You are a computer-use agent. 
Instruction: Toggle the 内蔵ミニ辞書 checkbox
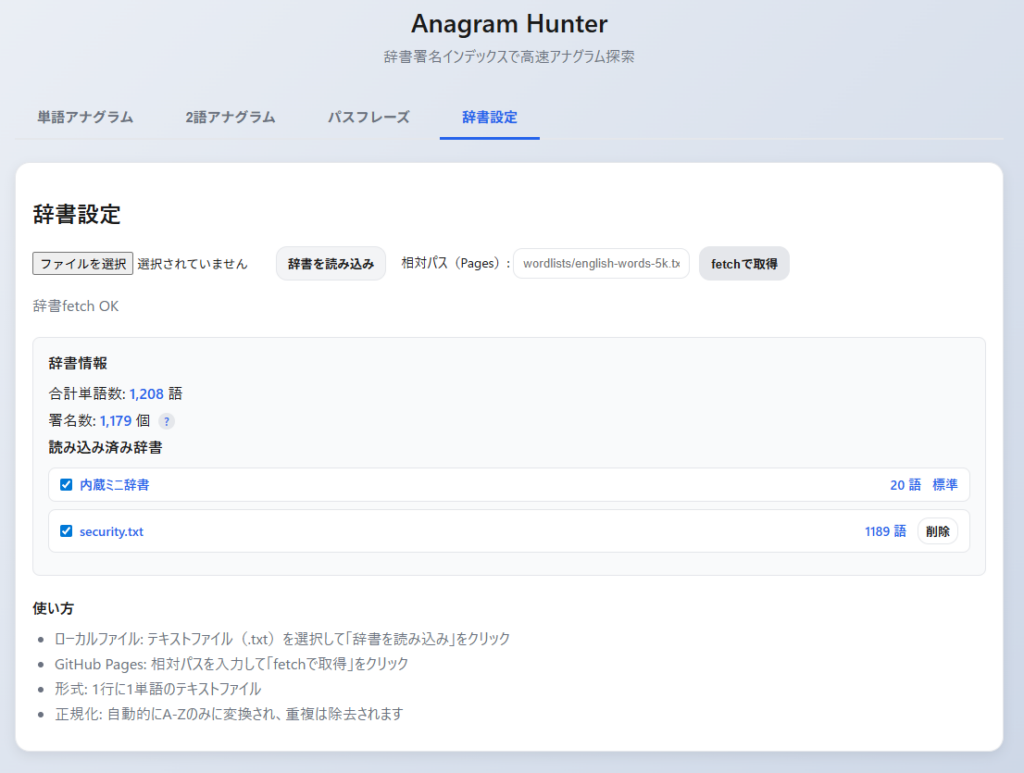click(66, 485)
